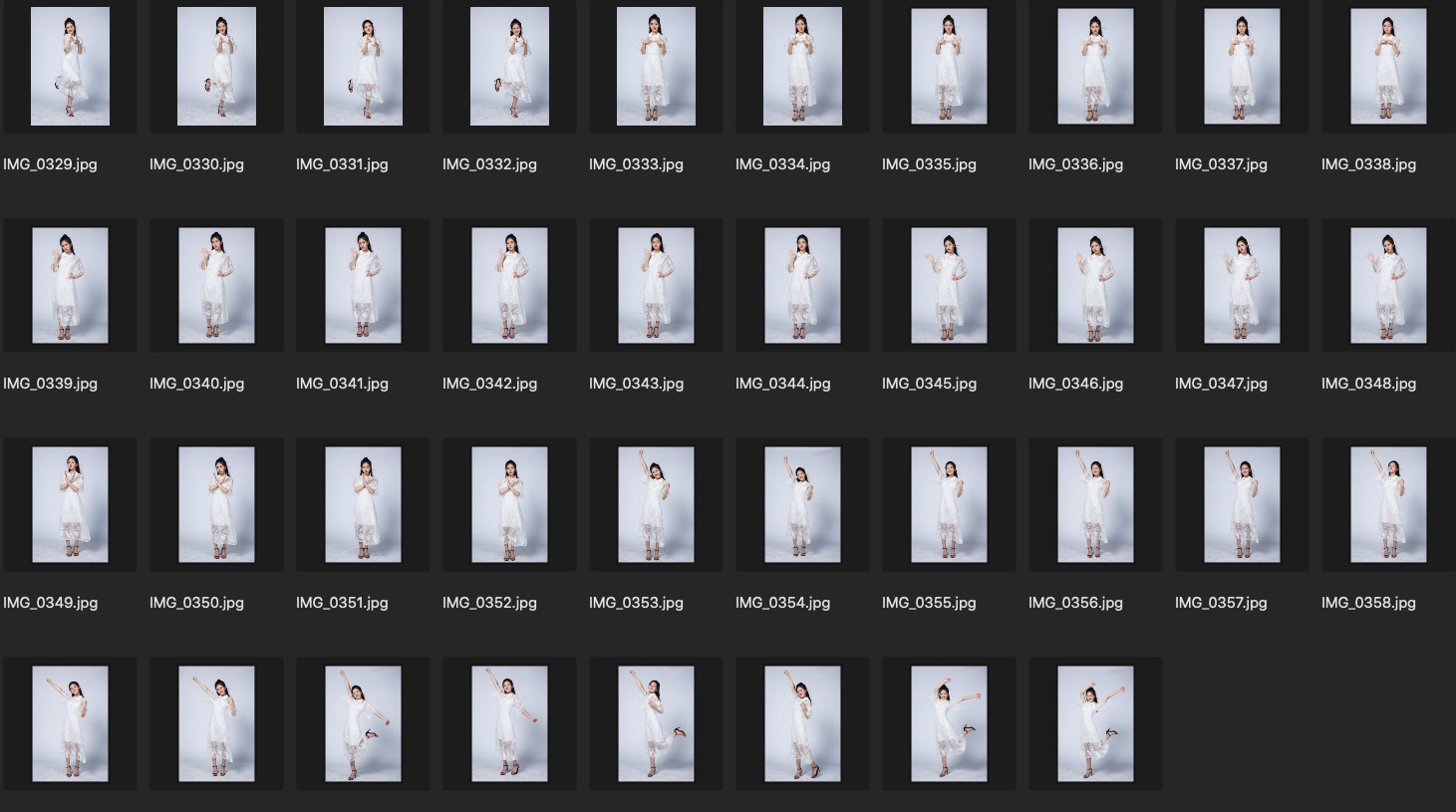This screenshot has width=1456, height=812.
Task: Select the IMG_0354.jpg raised-arm thumbnail
Action: coord(802,504)
